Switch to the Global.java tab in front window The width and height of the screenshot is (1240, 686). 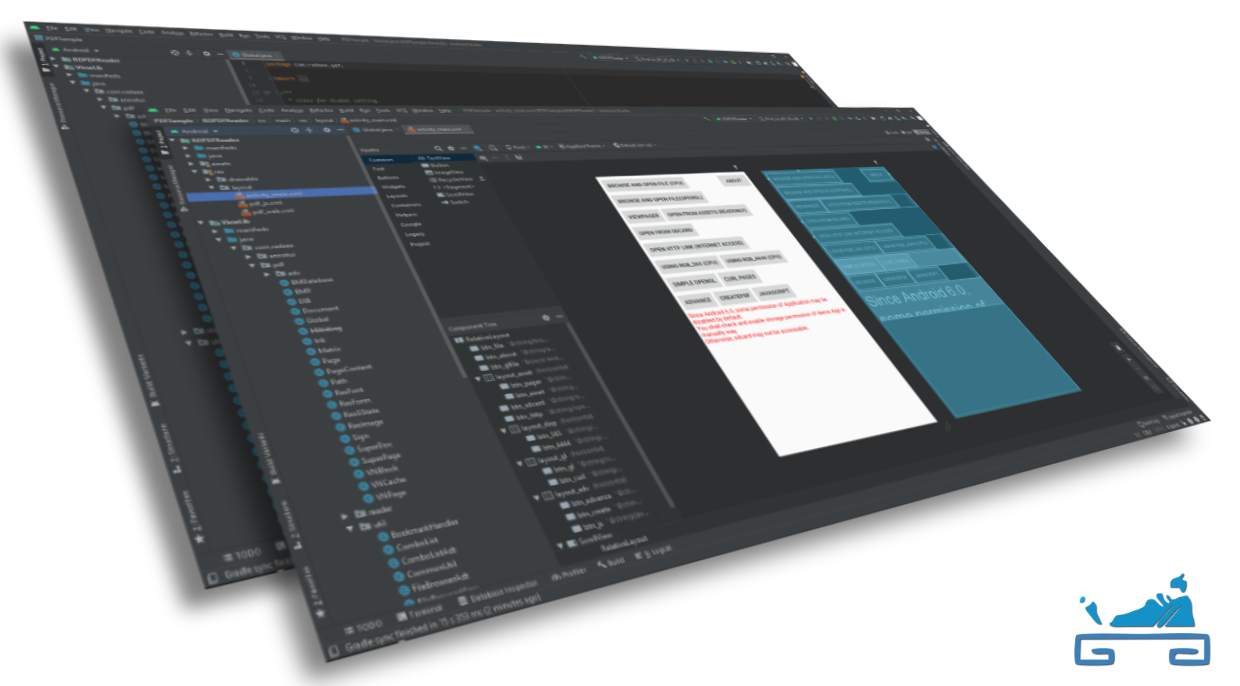(377, 130)
